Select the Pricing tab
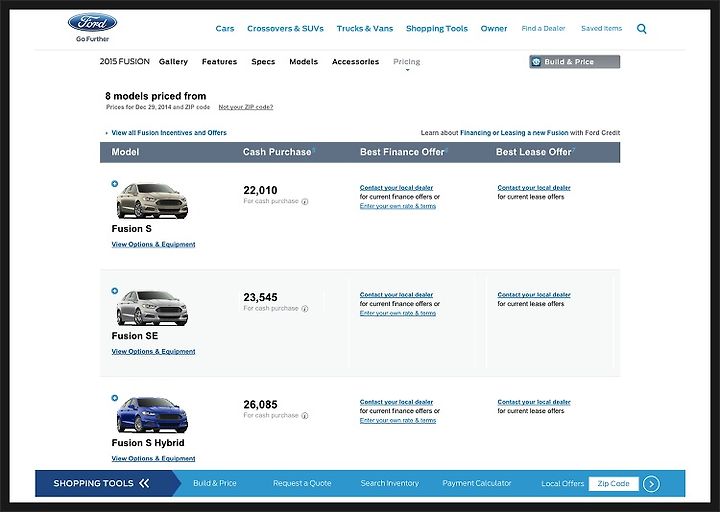720x512 pixels. point(406,62)
